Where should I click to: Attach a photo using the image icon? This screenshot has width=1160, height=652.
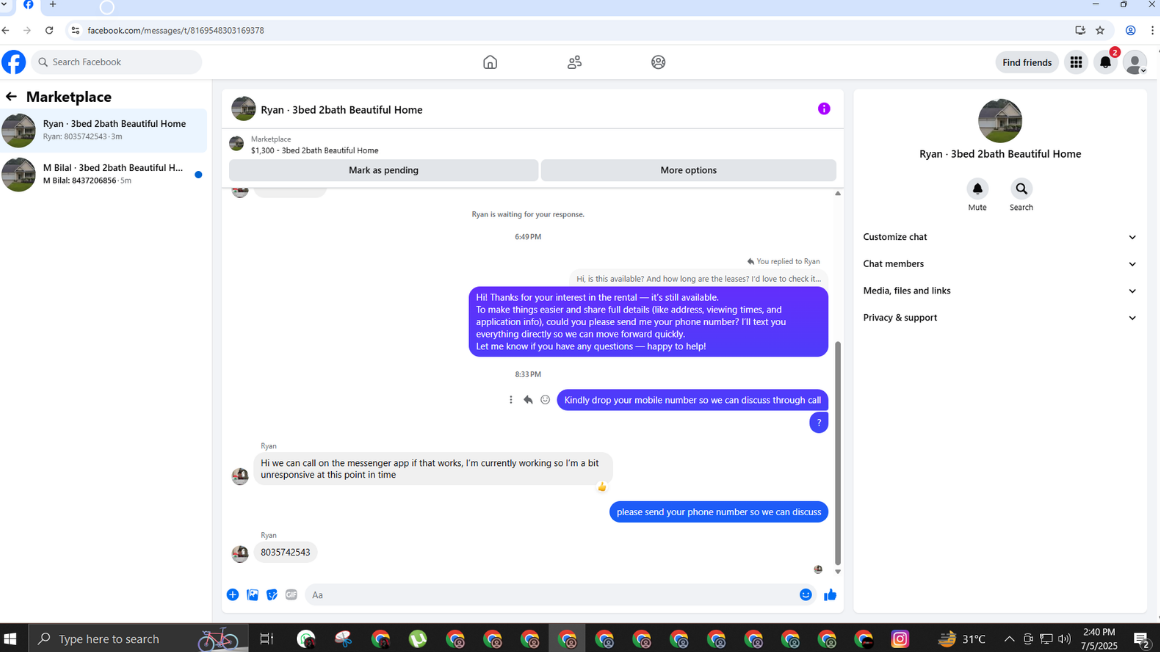[x=252, y=594]
